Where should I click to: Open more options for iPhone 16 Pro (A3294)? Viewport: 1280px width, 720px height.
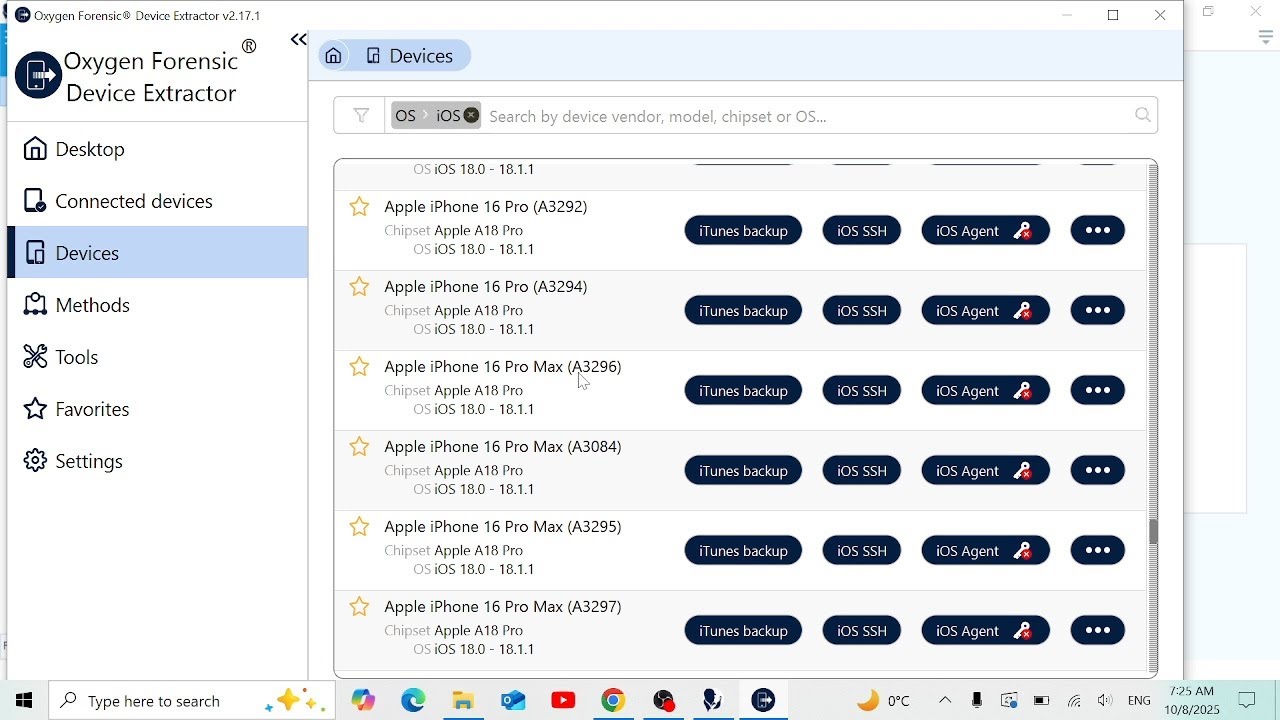[x=1098, y=311]
